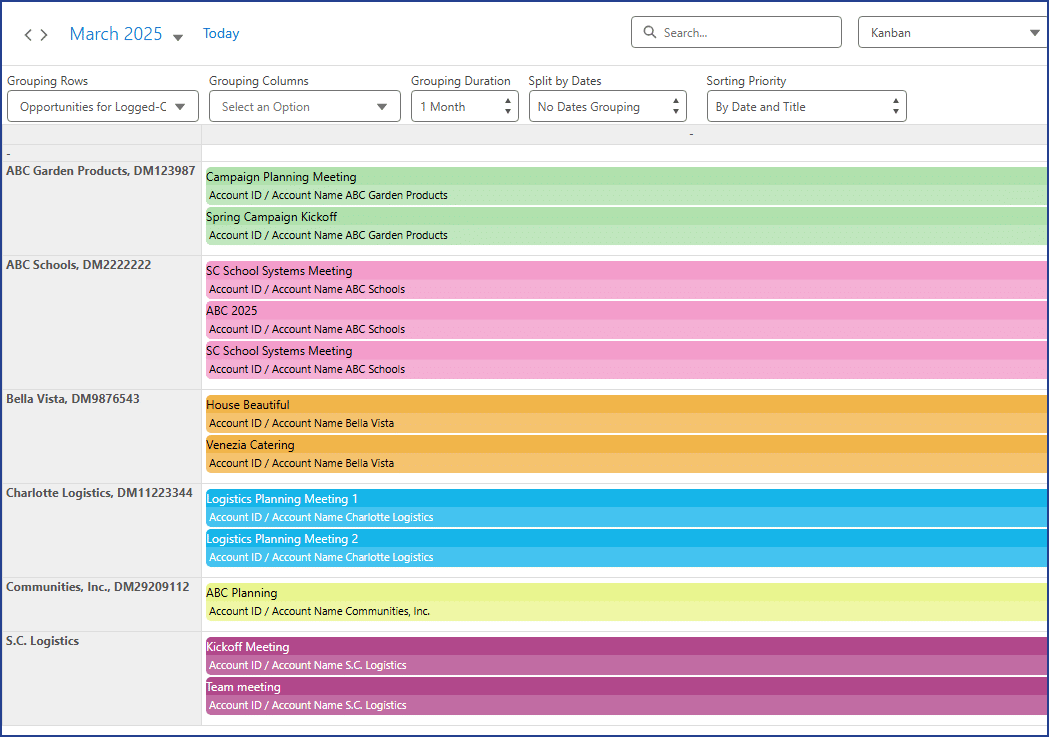
Task: Open the Sorting Priority selector
Action: pyautogui.click(x=806, y=107)
